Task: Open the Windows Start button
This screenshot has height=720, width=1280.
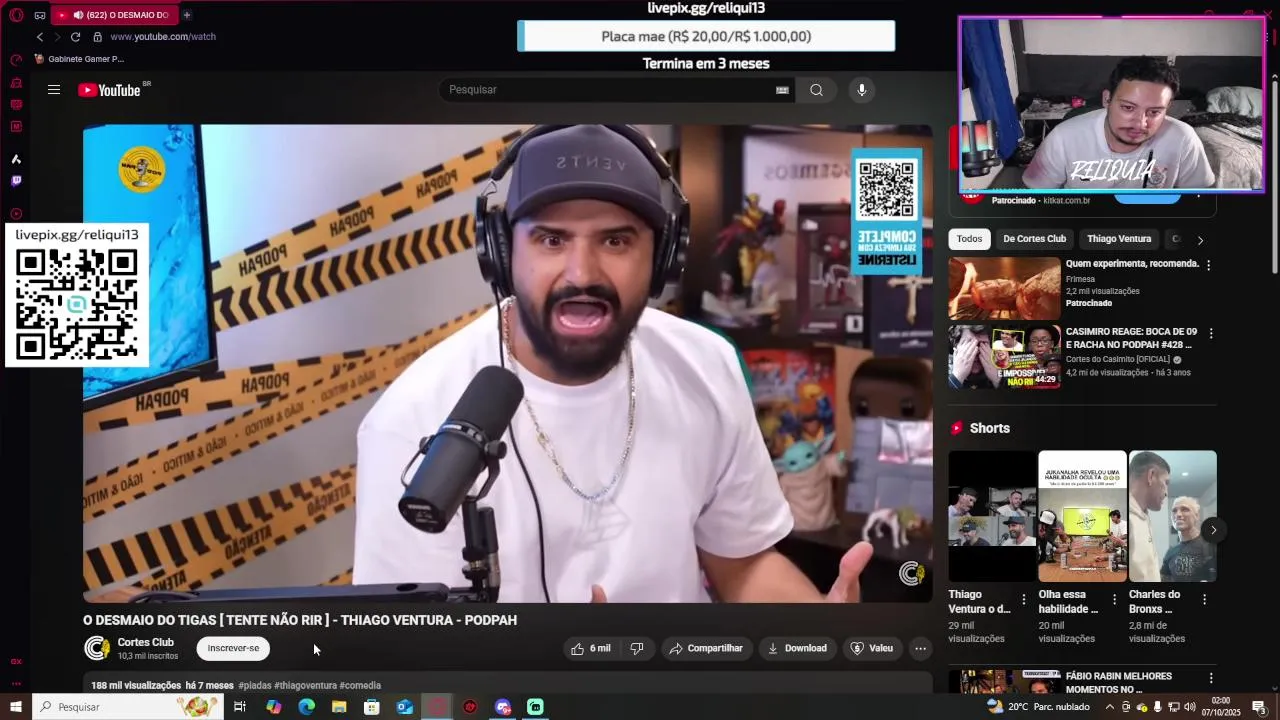Action: tap(15, 707)
